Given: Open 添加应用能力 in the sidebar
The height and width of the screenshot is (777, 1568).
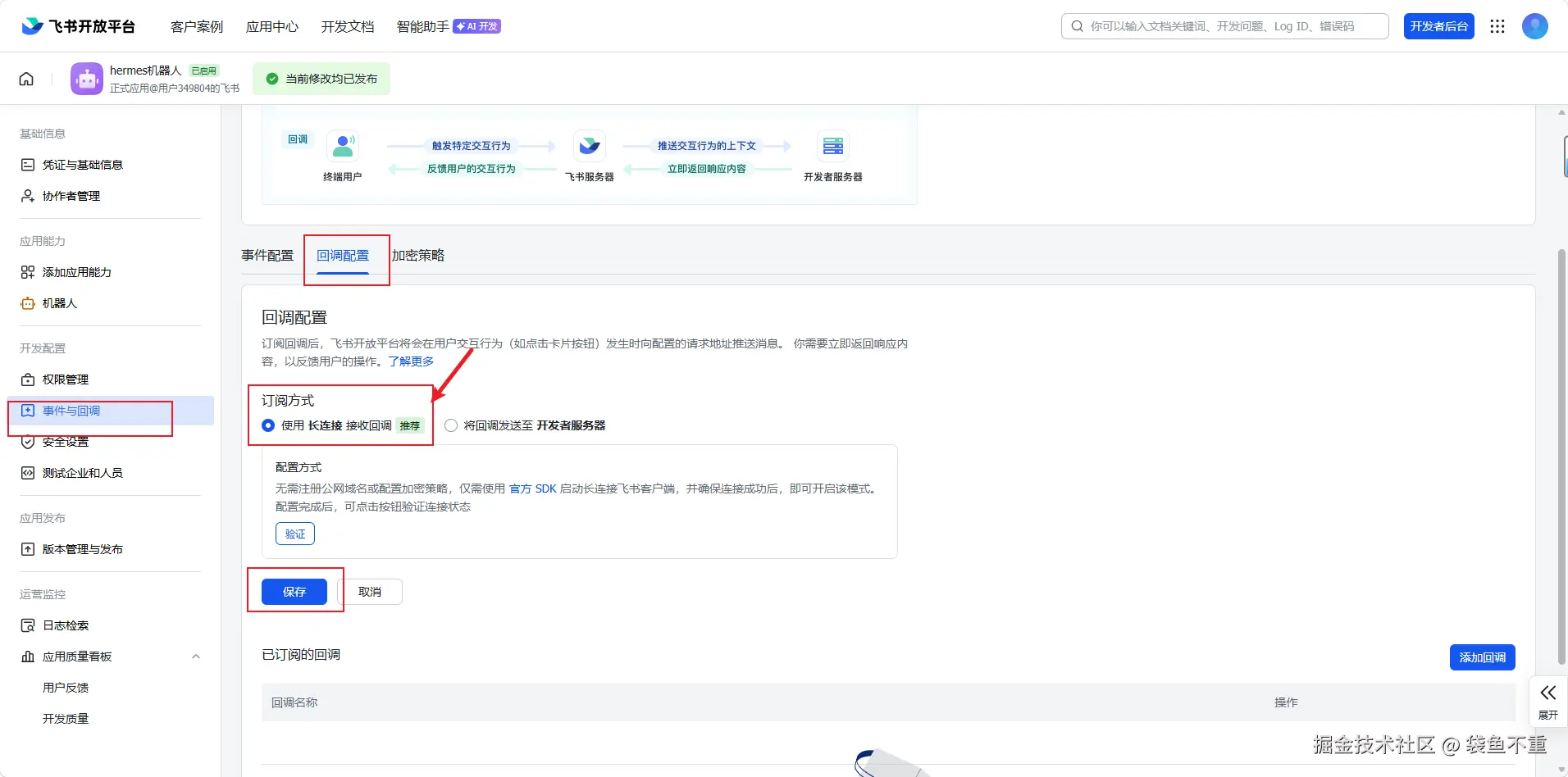Looking at the screenshot, I should pyautogui.click(x=77, y=272).
